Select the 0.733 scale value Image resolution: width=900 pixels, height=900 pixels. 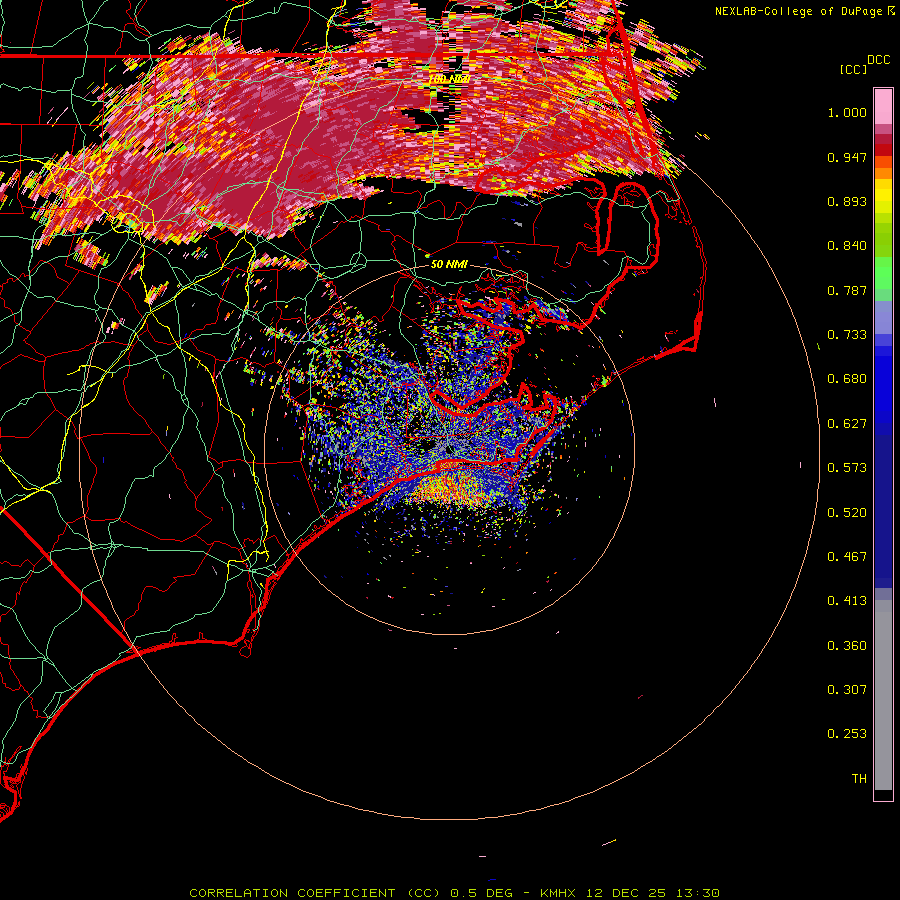click(x=847, y=335)
